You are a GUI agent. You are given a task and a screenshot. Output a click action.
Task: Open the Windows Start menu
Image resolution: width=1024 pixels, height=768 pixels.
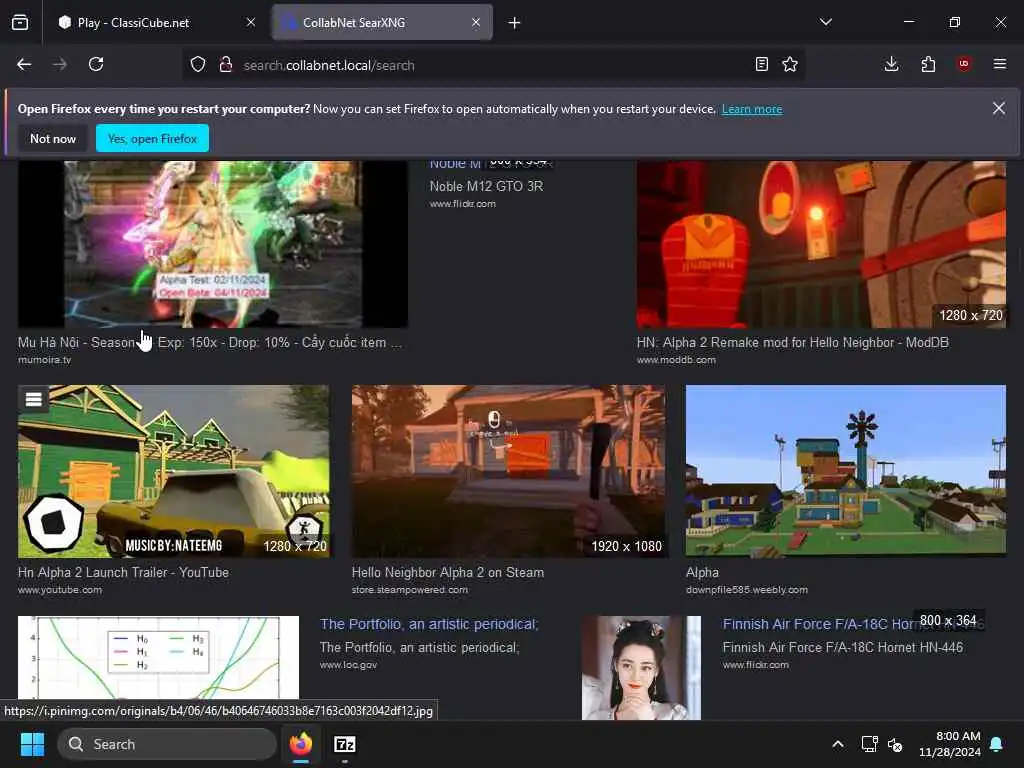point(32,744)
